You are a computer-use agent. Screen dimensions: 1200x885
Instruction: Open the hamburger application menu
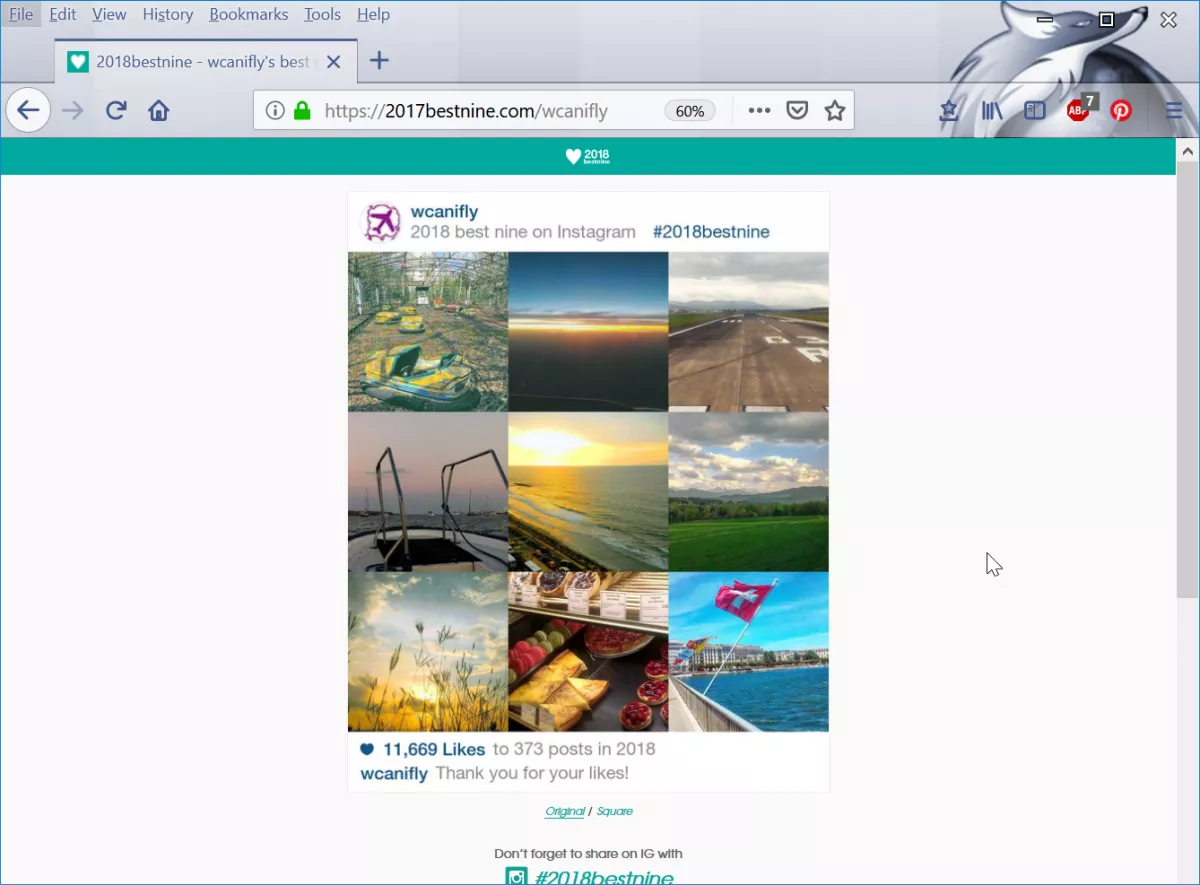click(1174, 110)
